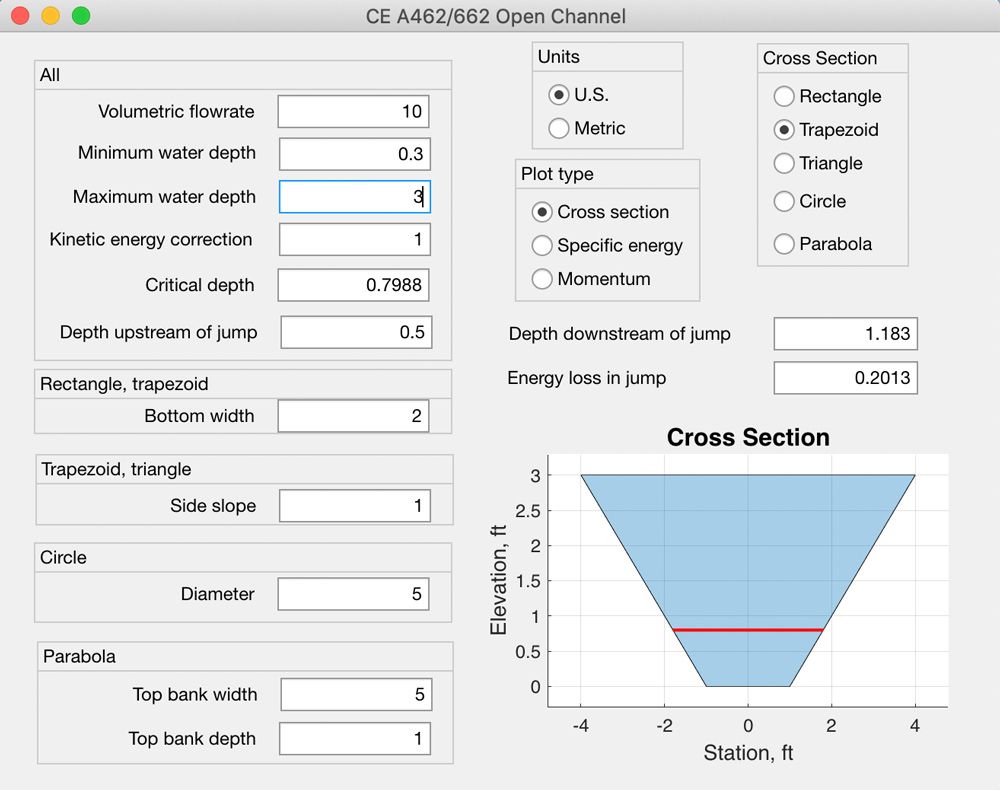Switch plot type to Momentum
Screen dimensions: 1000x790
point(541,279)
